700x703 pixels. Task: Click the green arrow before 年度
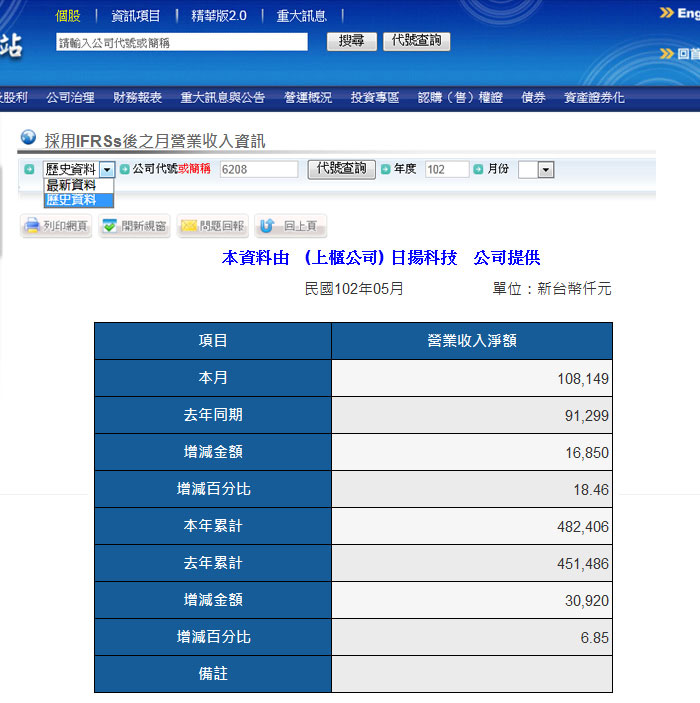click(x=385, y=170)
